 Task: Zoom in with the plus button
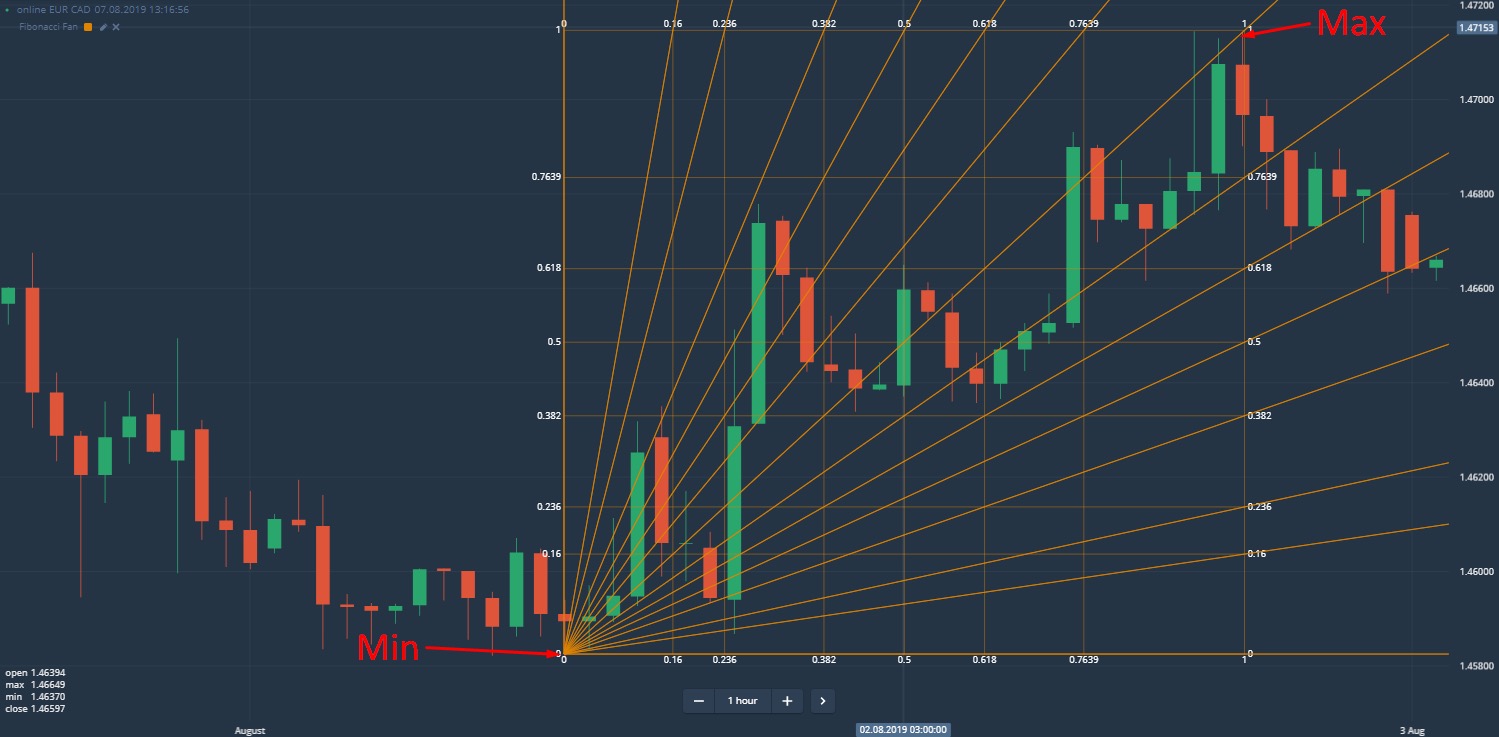tap(787, 701)
